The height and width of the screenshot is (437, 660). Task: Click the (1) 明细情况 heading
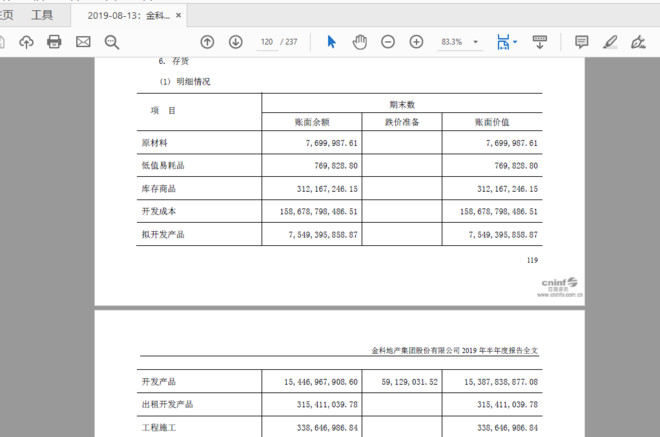(x=185, y=82)
